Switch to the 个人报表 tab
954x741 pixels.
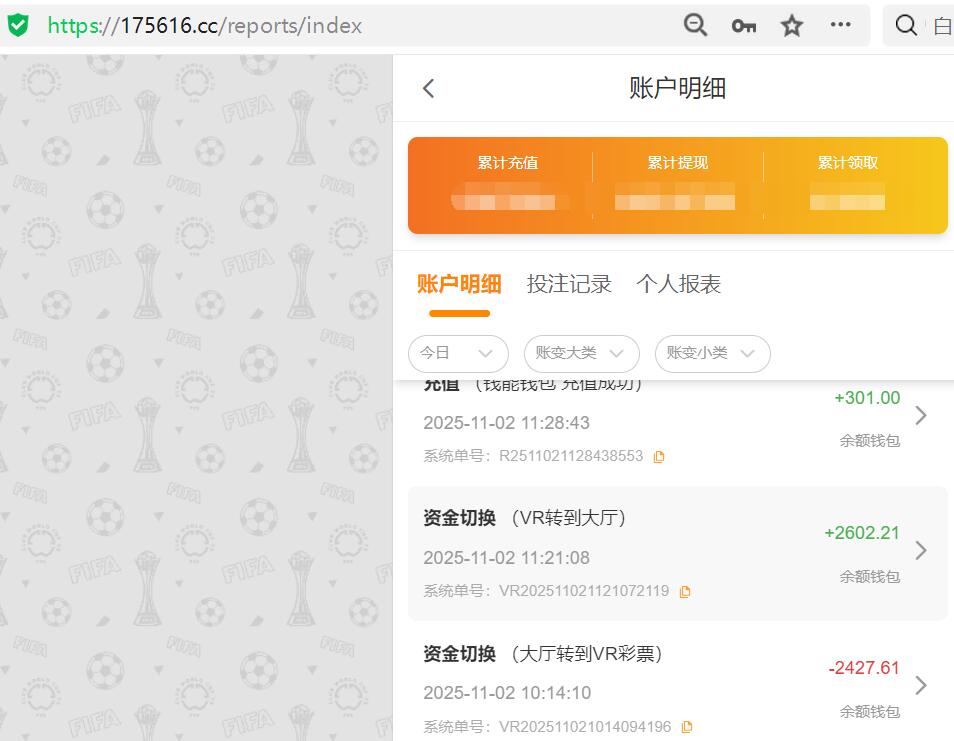pyautogui.click(x=680, y=284)
